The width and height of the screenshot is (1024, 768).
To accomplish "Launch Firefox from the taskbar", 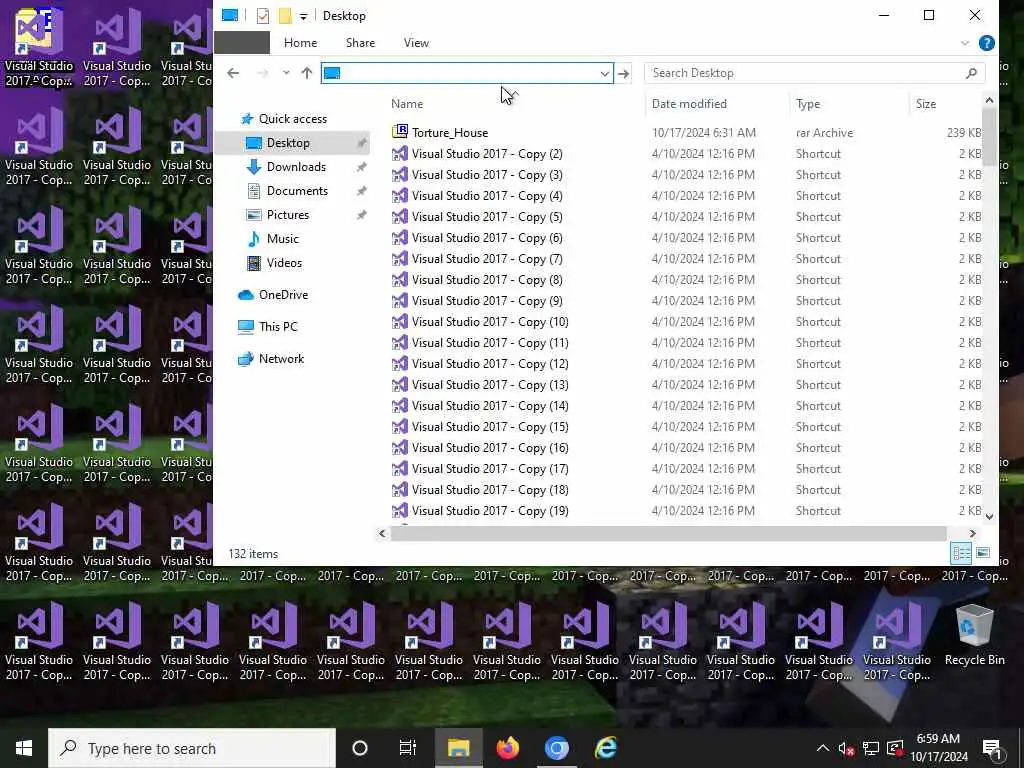I will 507,748.
